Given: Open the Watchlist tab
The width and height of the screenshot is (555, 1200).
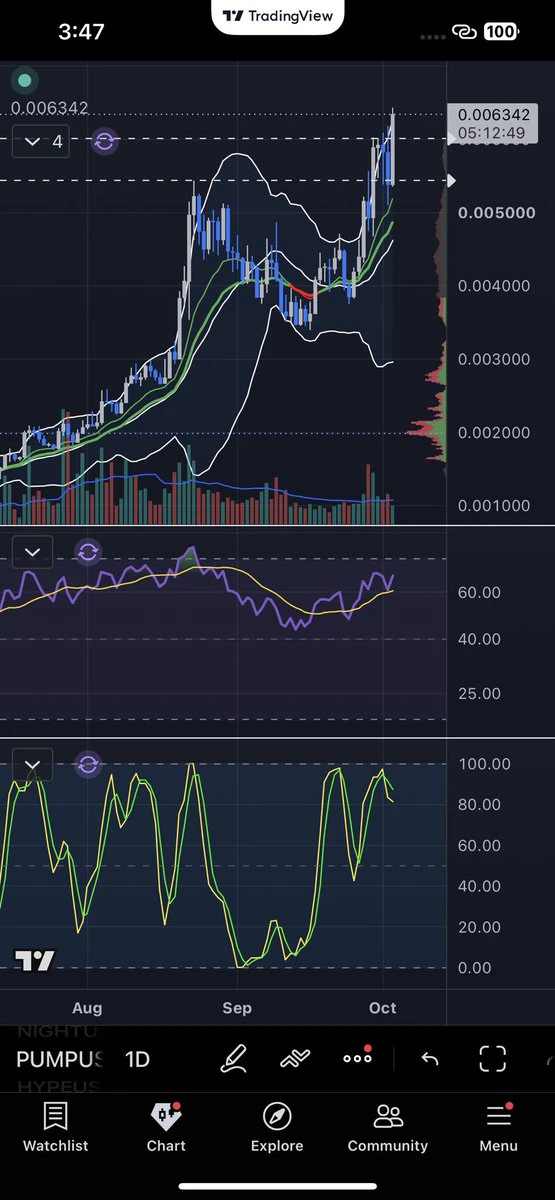Looking at the screenshot, I should pyautogui.click(x=56, y=1127).
